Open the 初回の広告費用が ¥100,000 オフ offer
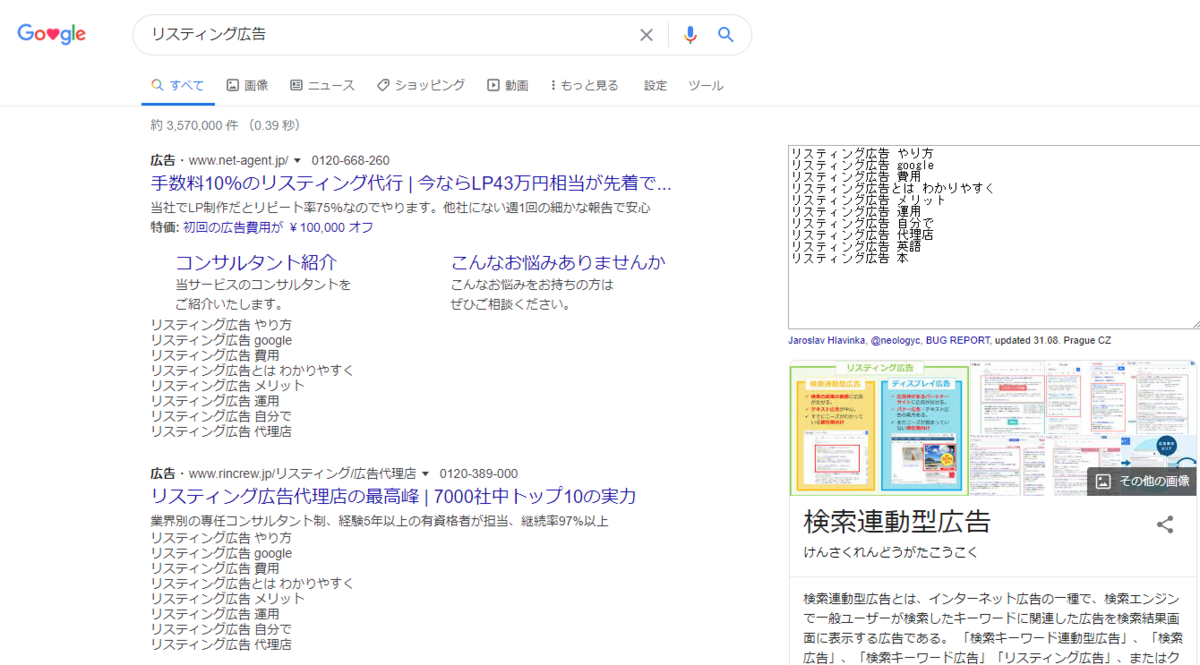The image size is (1200, 665). [x=278, y=227]
